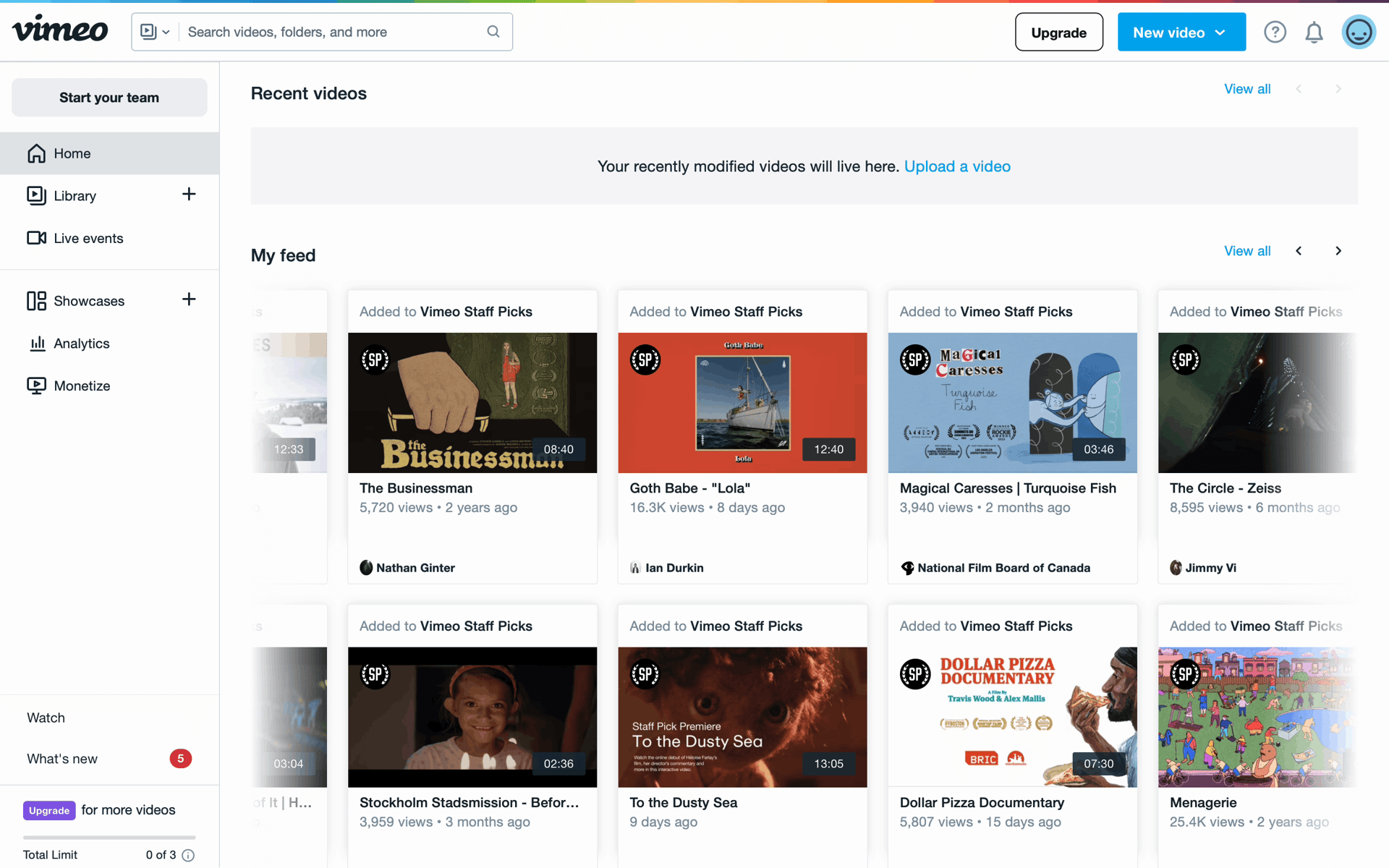
Task: Click Staff Pick badge on Menagerie
Action: pyautogui.click(x=1186, y=674)
